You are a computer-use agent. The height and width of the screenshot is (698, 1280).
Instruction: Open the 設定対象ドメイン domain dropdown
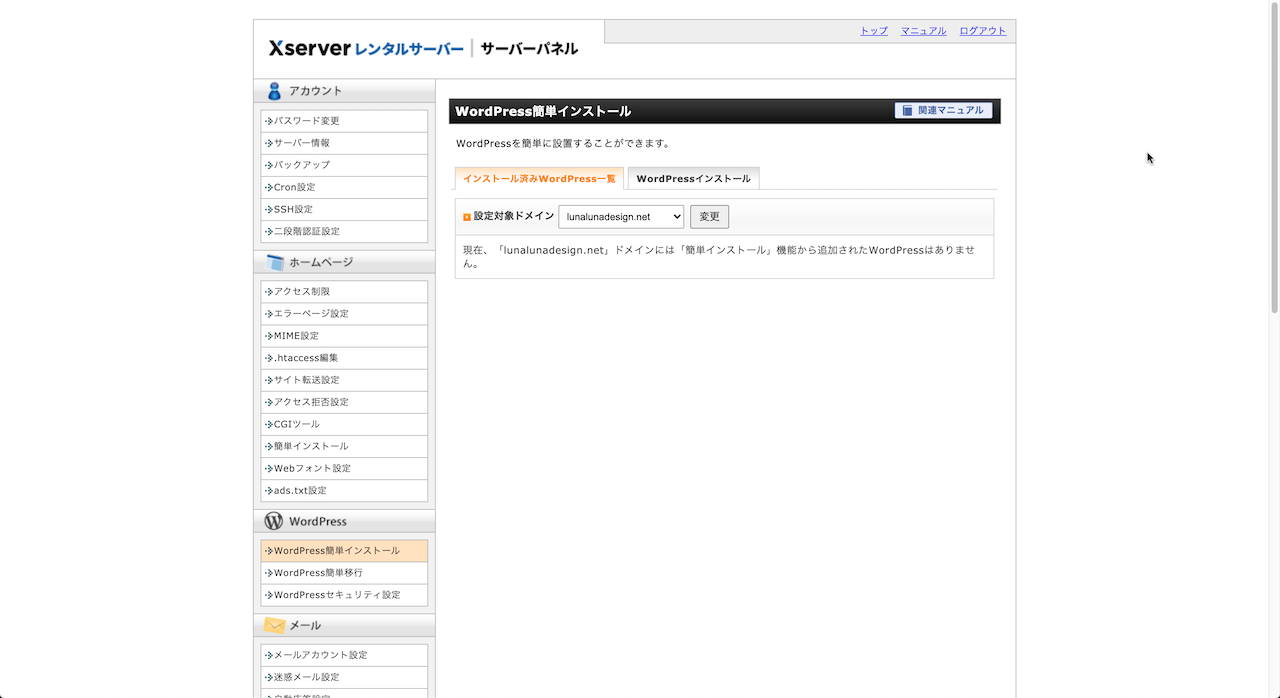point(620,217)
